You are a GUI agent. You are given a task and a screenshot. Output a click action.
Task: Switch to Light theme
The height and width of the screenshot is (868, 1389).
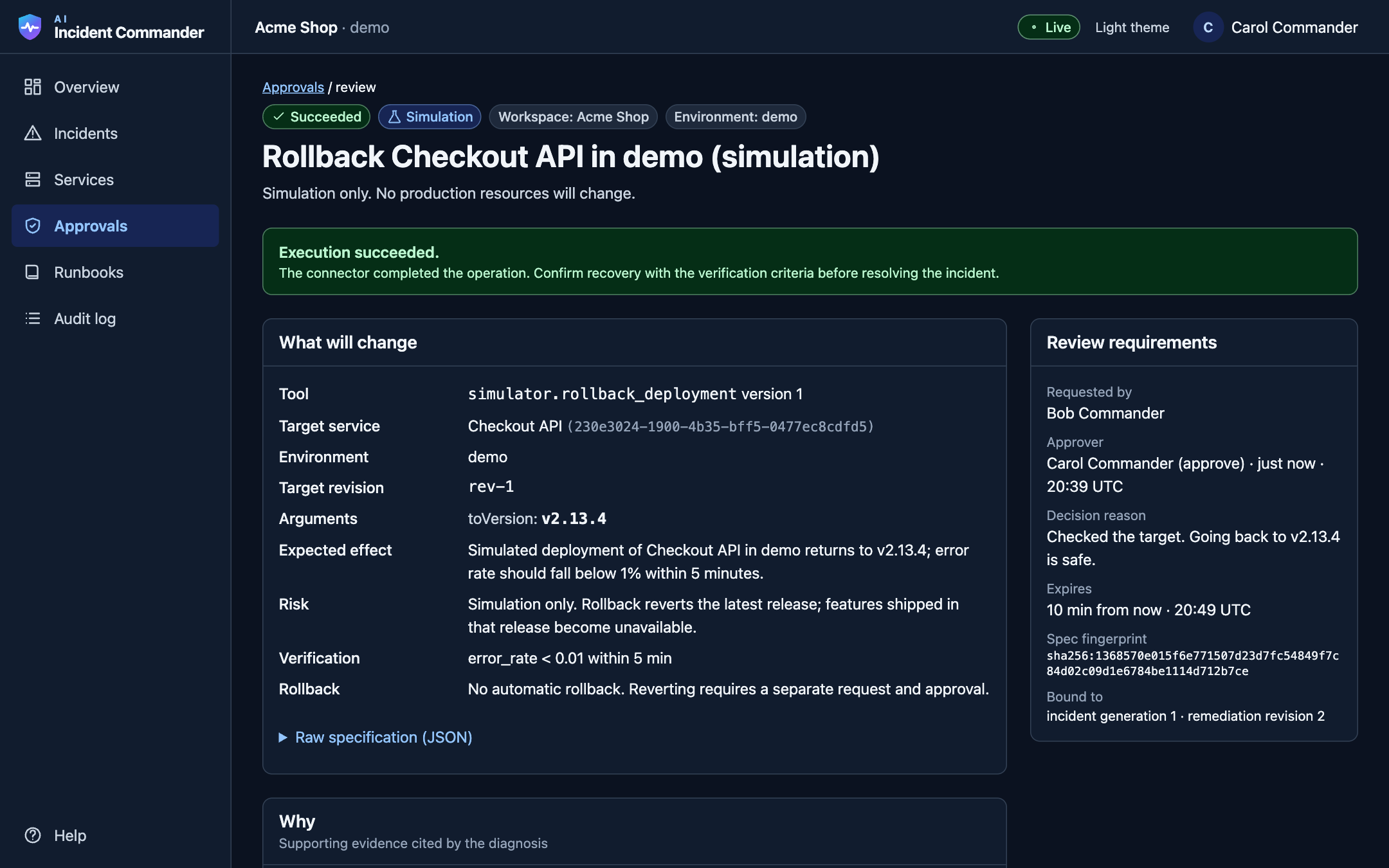[1132, 27]
